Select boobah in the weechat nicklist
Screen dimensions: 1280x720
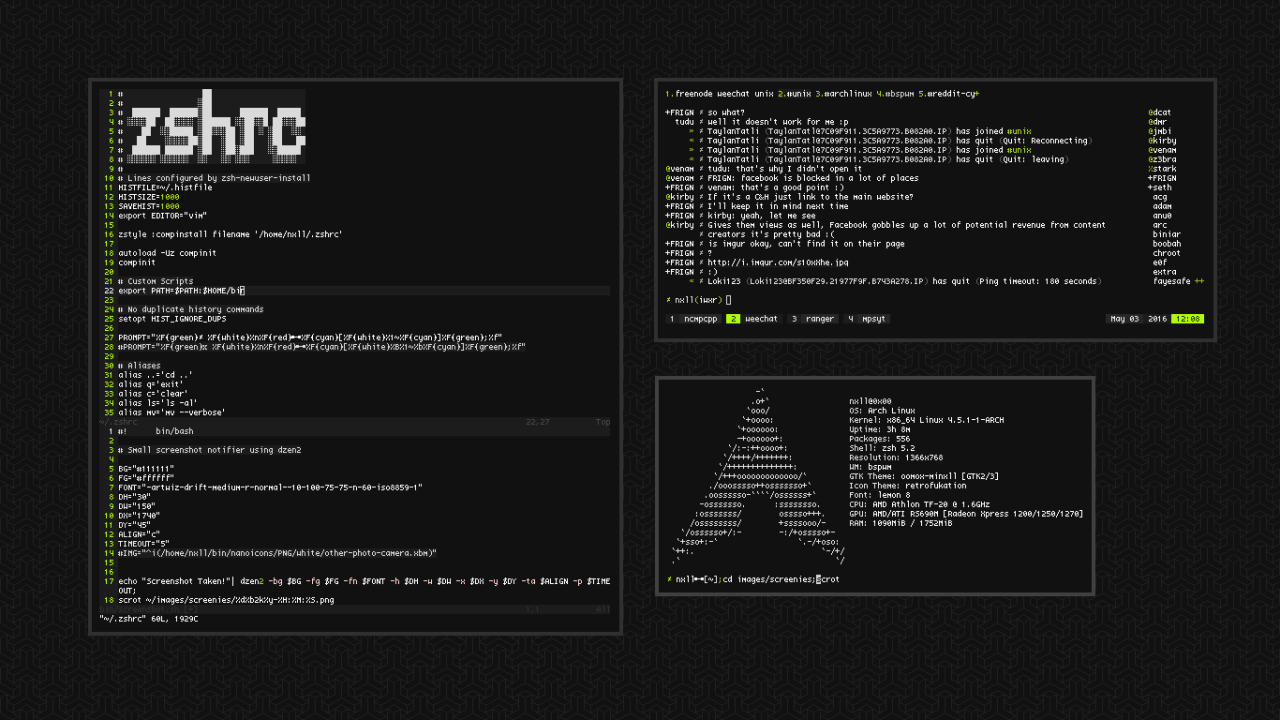tap(1167, 244)
